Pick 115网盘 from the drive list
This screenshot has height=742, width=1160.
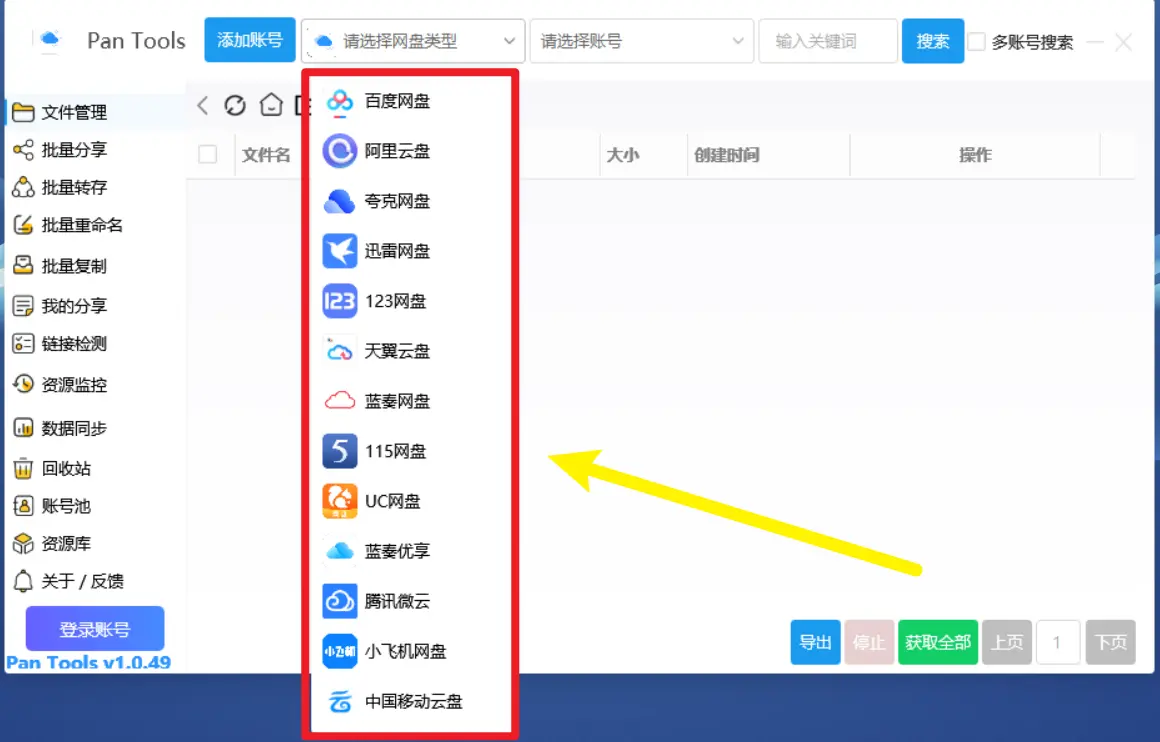(394, 451)
